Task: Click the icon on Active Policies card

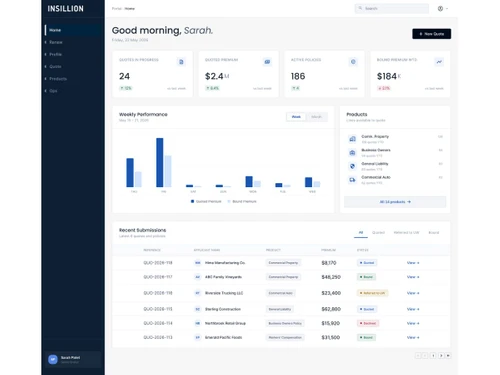Action: (x=353, y=62)
